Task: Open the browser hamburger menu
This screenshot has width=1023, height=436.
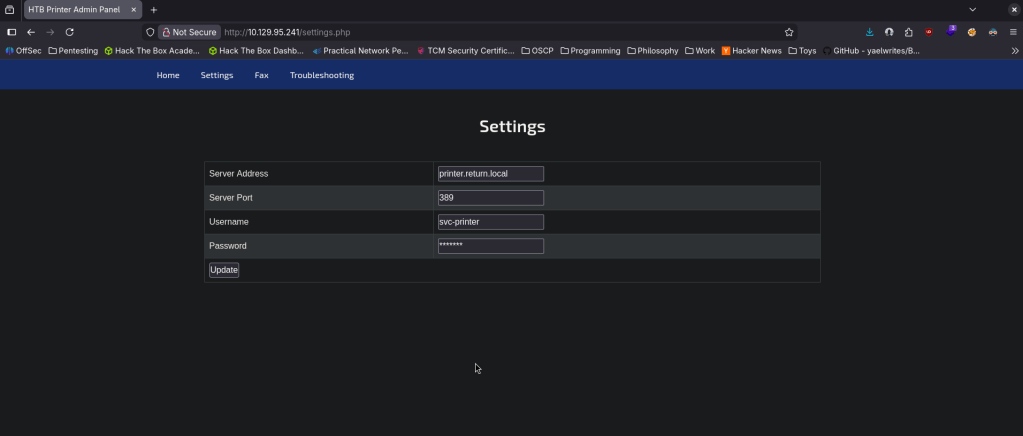Action: tap(1013, 32)
